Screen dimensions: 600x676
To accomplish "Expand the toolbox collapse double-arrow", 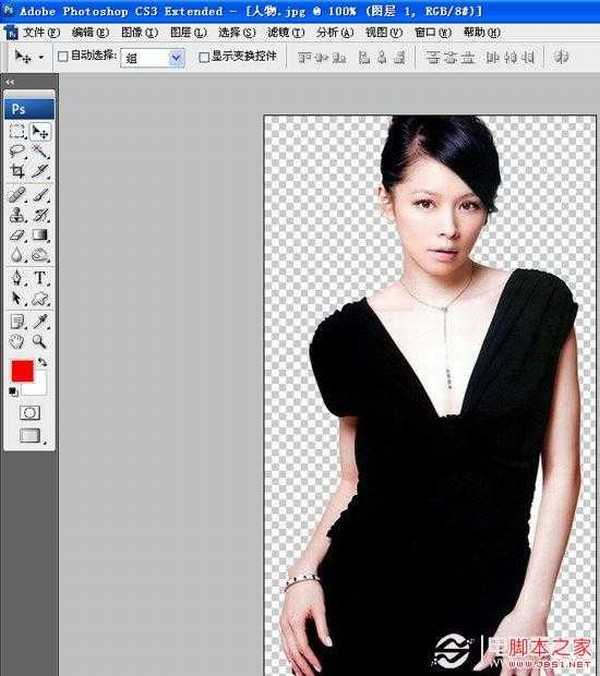I will click(10, 82).
